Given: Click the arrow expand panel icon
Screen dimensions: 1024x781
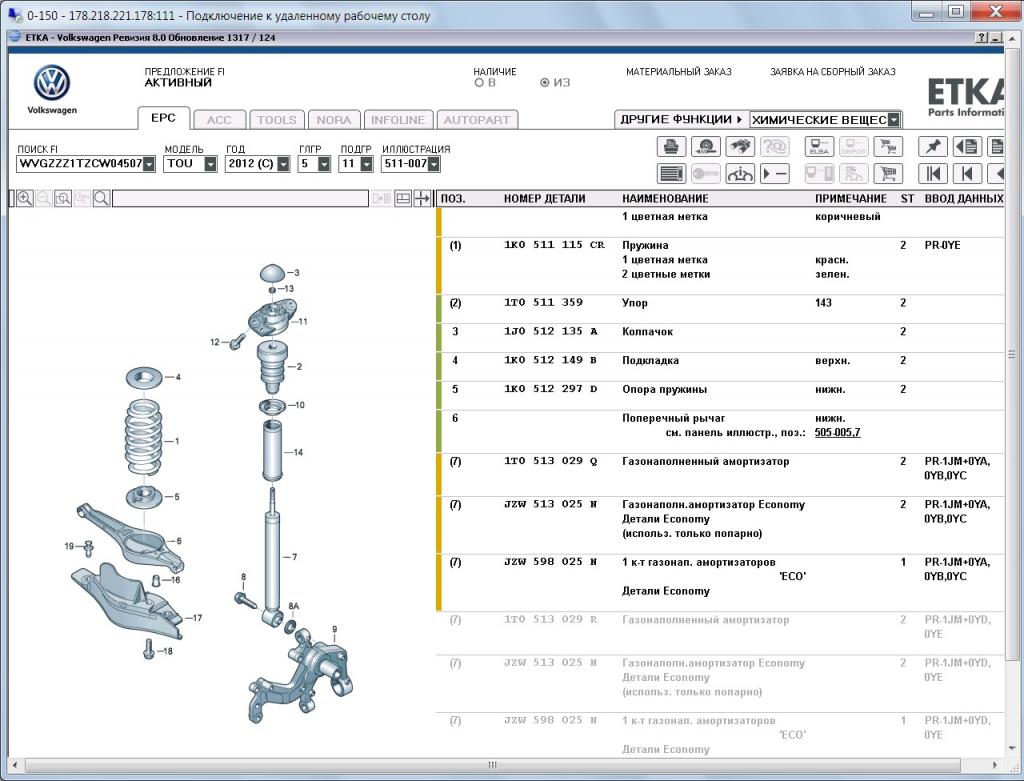Looking at the screenshot, I should point(422,199).
